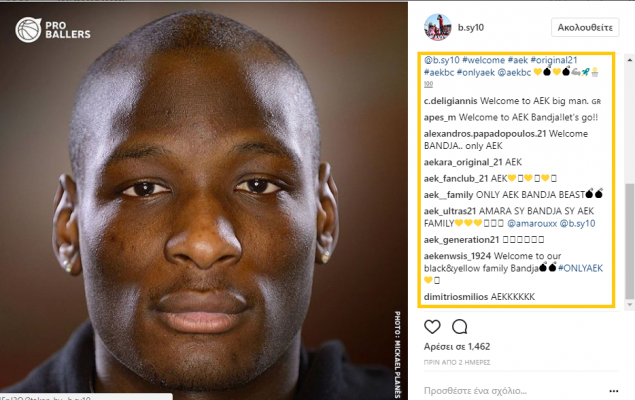Viewport: 635px width, 400px height.
Task: Open the #onlyaek hashtag link
Action: click(x=476, y=72)
